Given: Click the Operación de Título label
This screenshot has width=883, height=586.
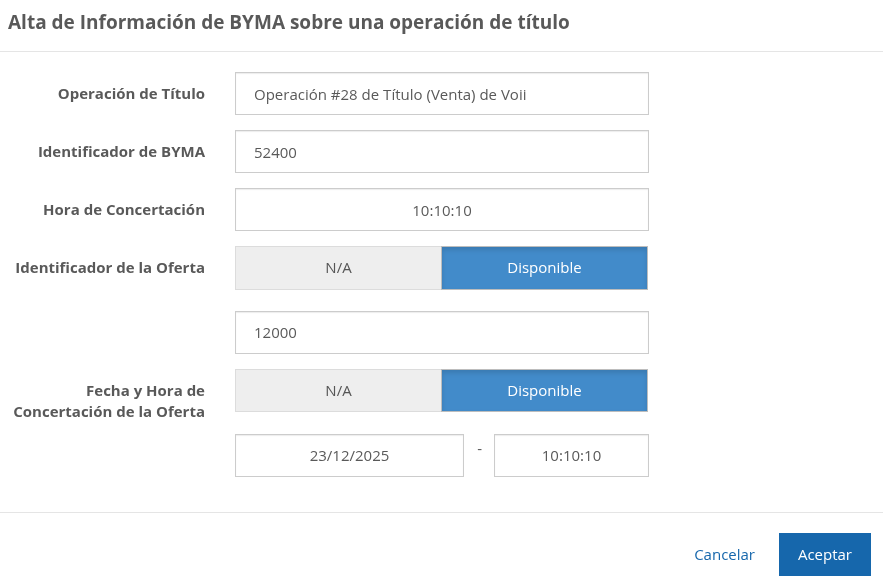Looking at the screenshot, I should 131,94.
